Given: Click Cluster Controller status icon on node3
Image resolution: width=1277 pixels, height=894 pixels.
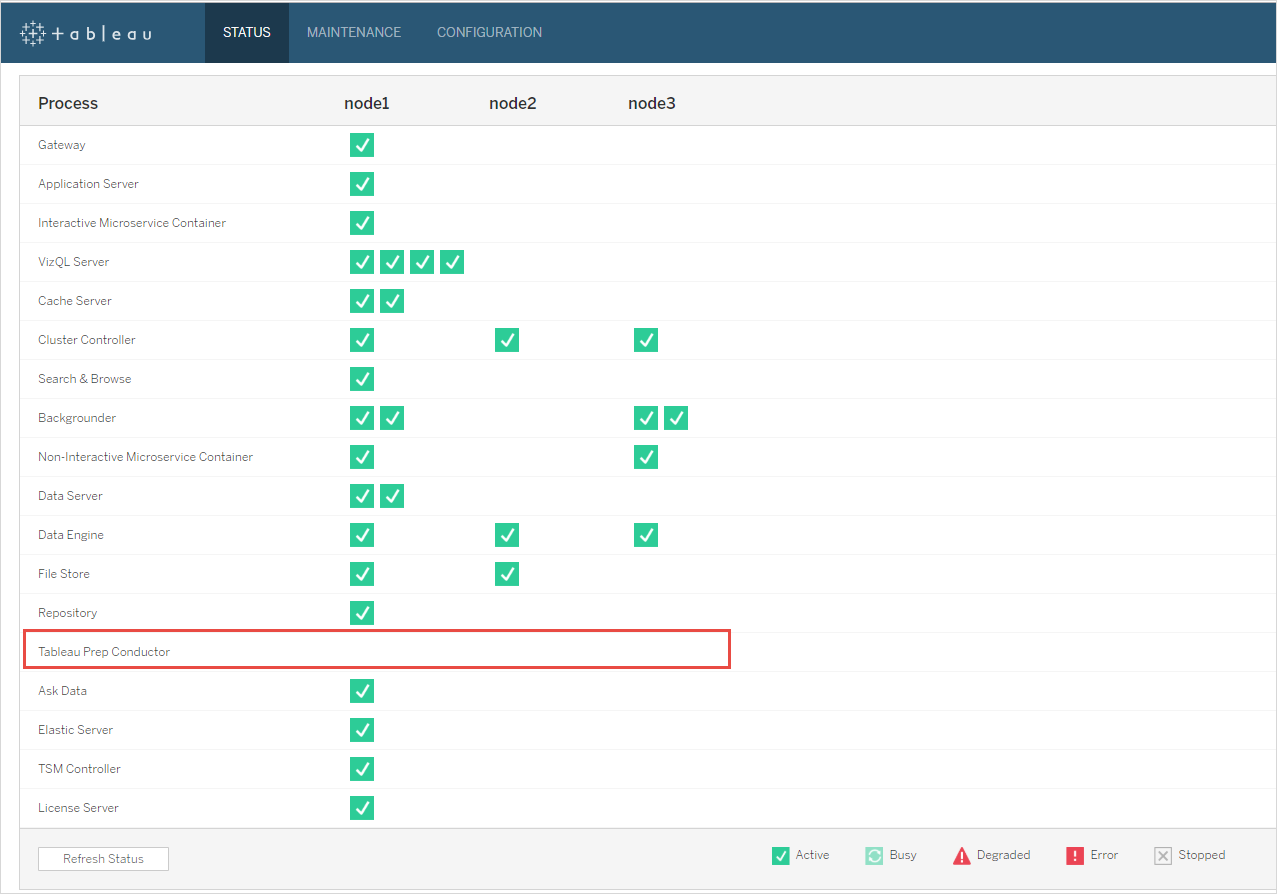Looking at the screenshot, I should click(646, 340).
